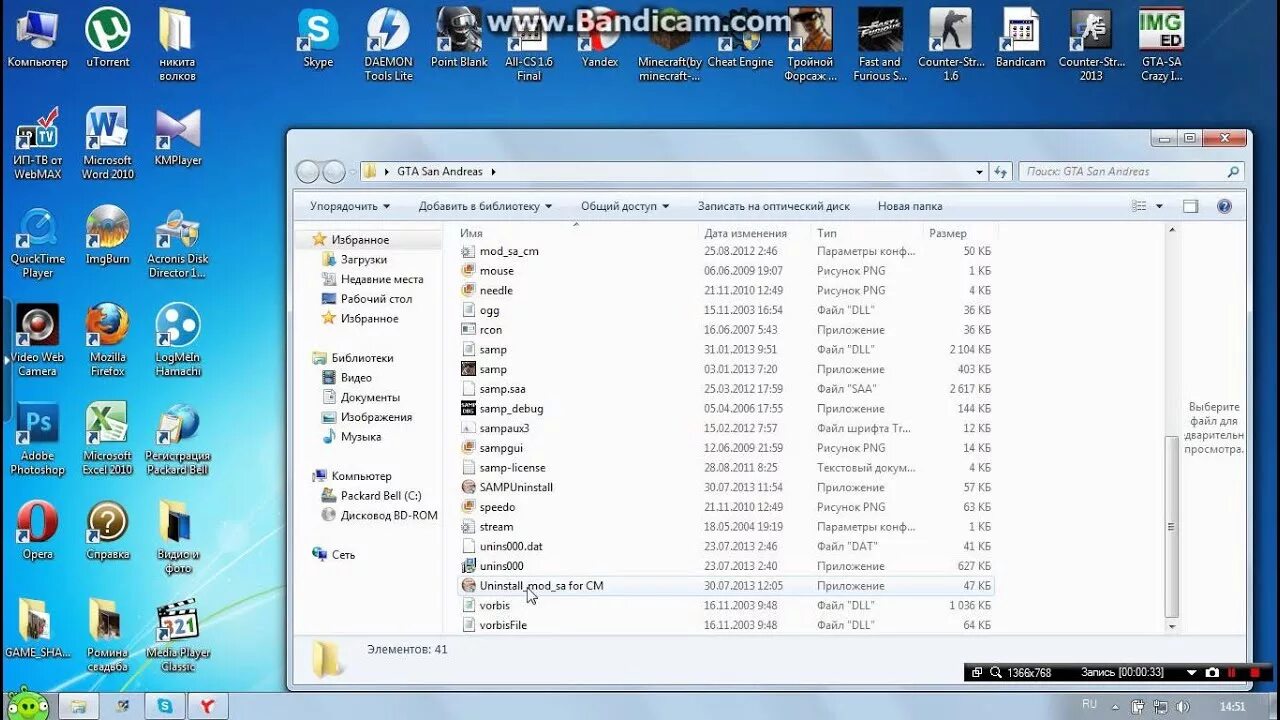Screen dimensions: 1280x720
Task: Select Загрузки in navigation pane
Action: pos(363,260)
